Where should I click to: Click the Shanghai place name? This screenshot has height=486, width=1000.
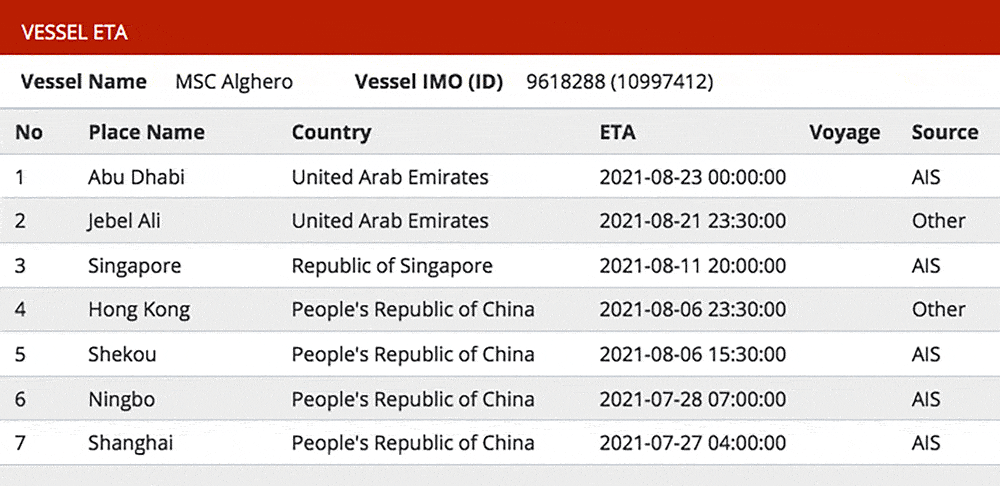point(130,443)
